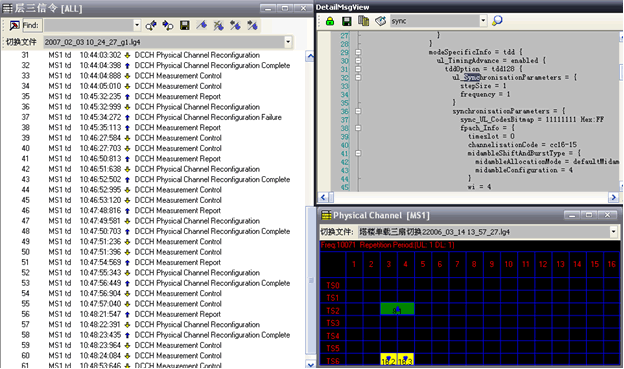Screen dimensions: 624x369
Task: Click the DetailMsgView horizontal scrollbar right arrow
Action: point(613,197)
